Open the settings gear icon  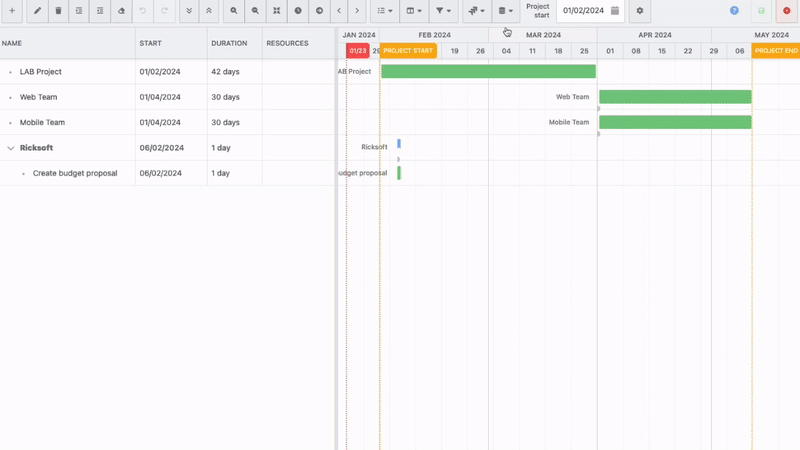coord(640,11)
